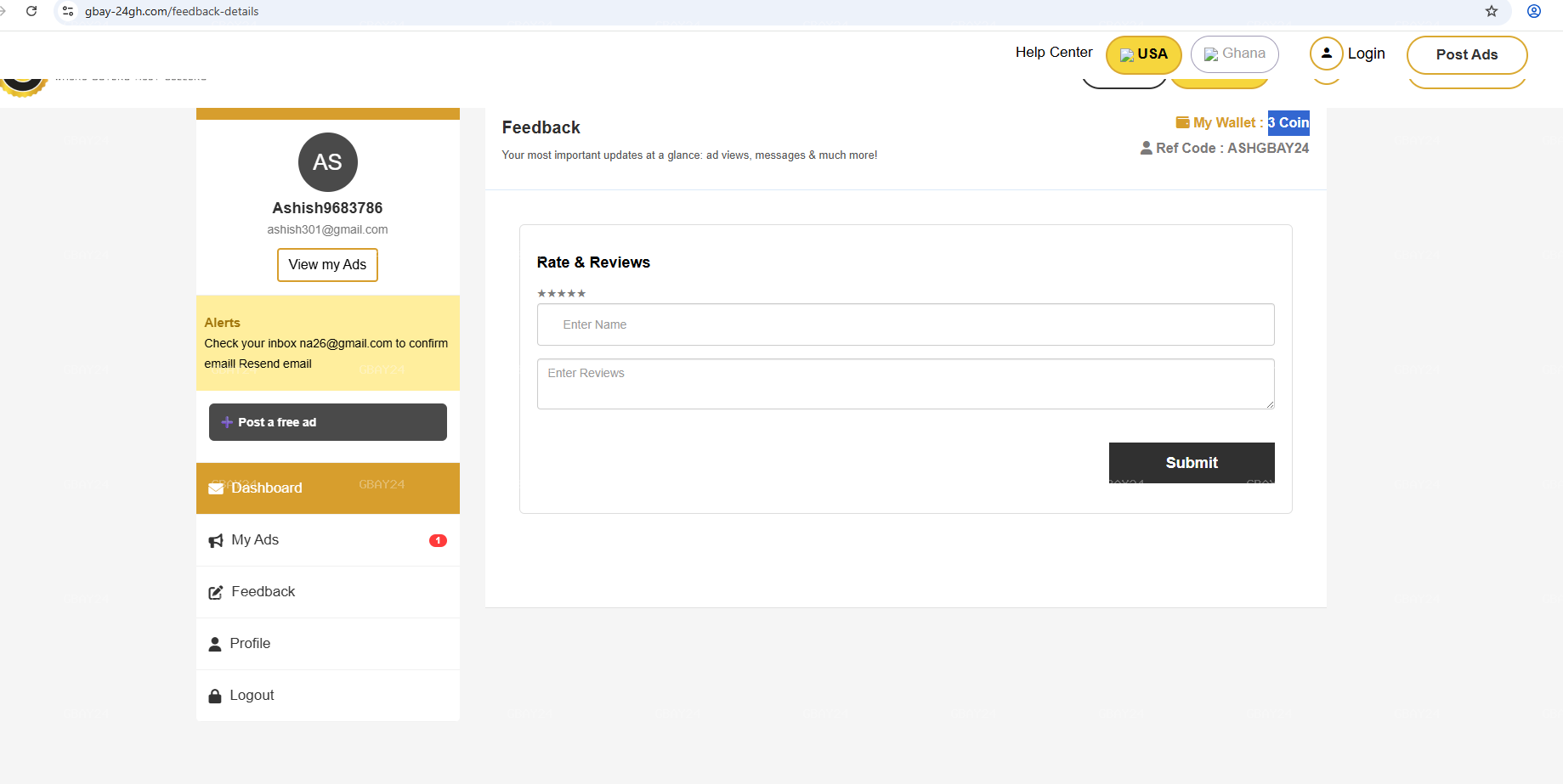Image resolution: width=1563 pixels, height=784 pixels.
Task: Click the My Ads notification badge
Action: point(438,540)
